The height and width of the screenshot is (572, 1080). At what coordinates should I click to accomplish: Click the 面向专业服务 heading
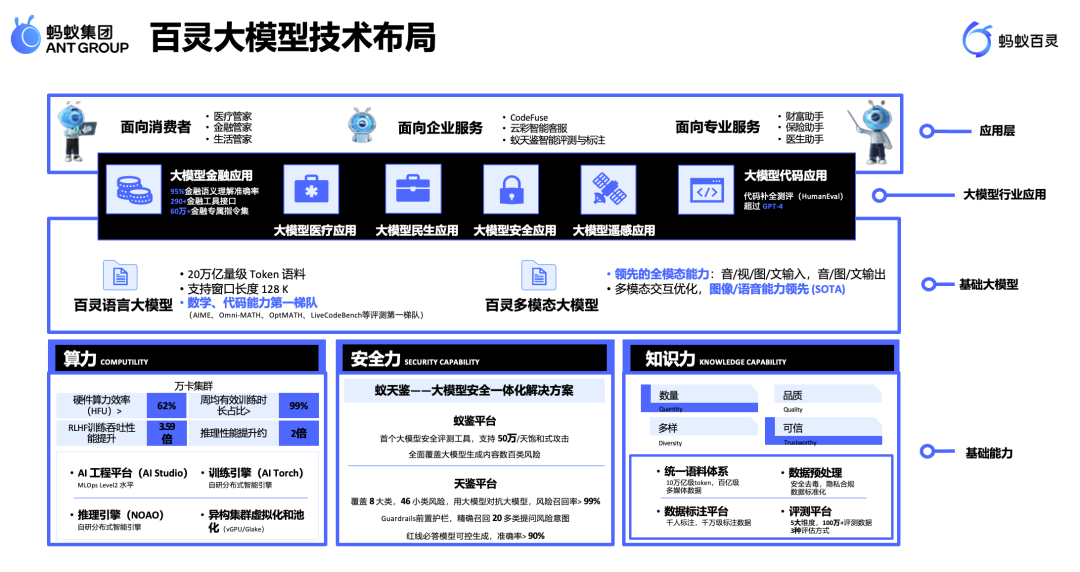tap(718, 127)
